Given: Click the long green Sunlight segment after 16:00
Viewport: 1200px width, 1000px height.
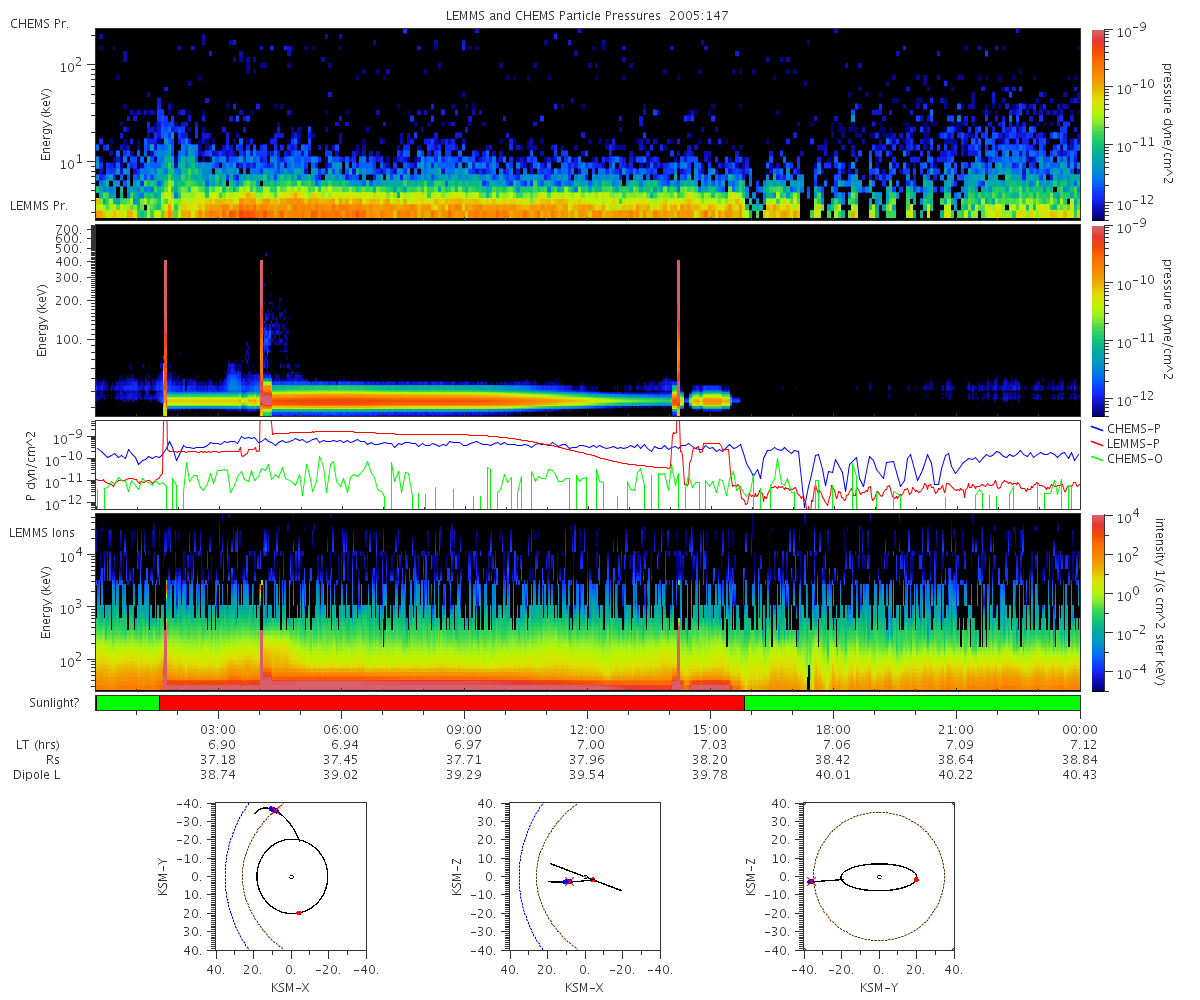Looking at the screenshot, I should [x=912, y=703].
